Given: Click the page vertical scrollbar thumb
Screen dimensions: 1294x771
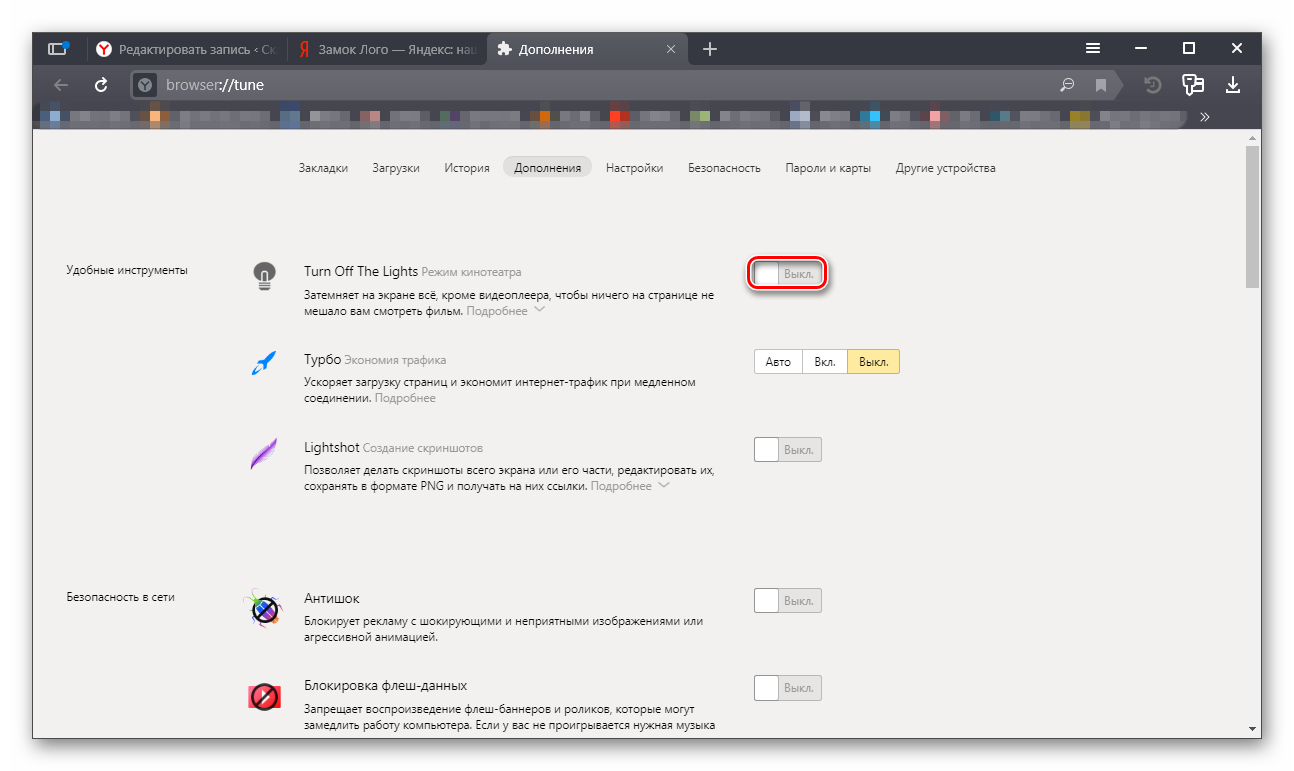Looking at the screenshot, I should (1252, 215).
